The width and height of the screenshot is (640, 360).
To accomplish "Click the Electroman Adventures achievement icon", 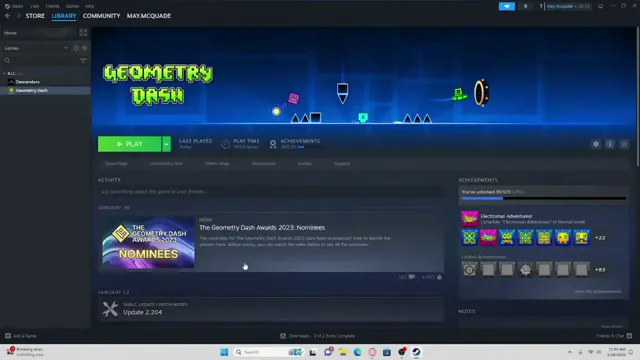I will click(x=469, y=219).
